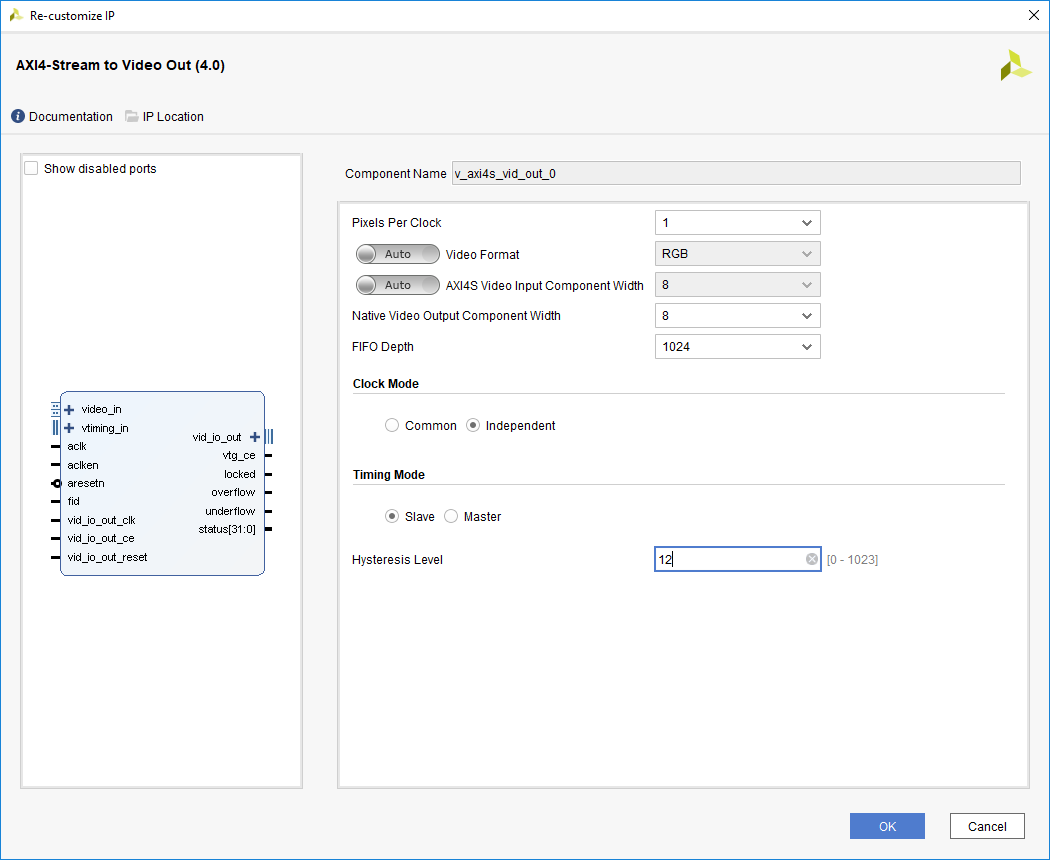Click the Vivado logo in title bar
This screenshot has height=860, width=1050.
point(16,15)
